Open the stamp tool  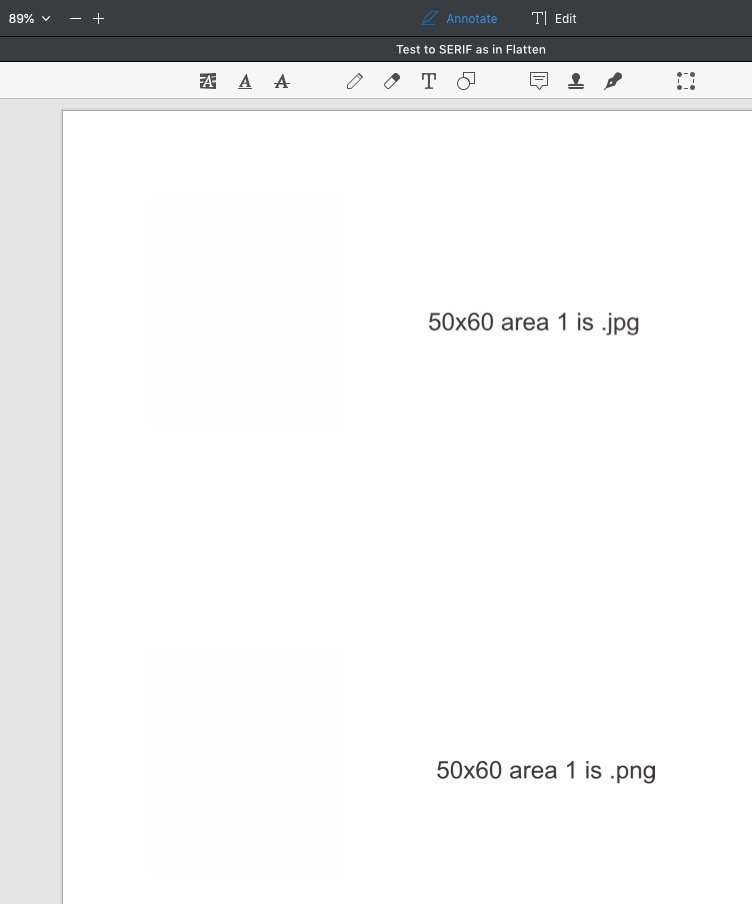576,81
